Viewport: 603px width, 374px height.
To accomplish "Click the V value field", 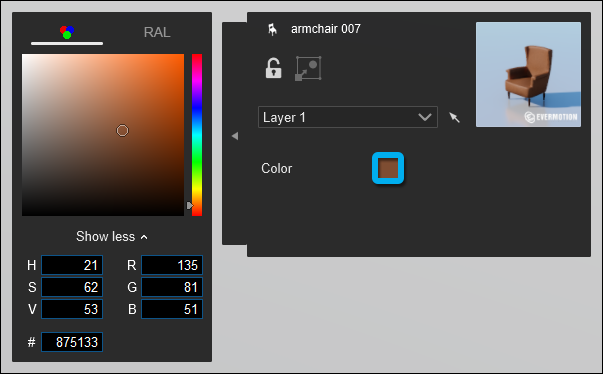I will (72, 309).
